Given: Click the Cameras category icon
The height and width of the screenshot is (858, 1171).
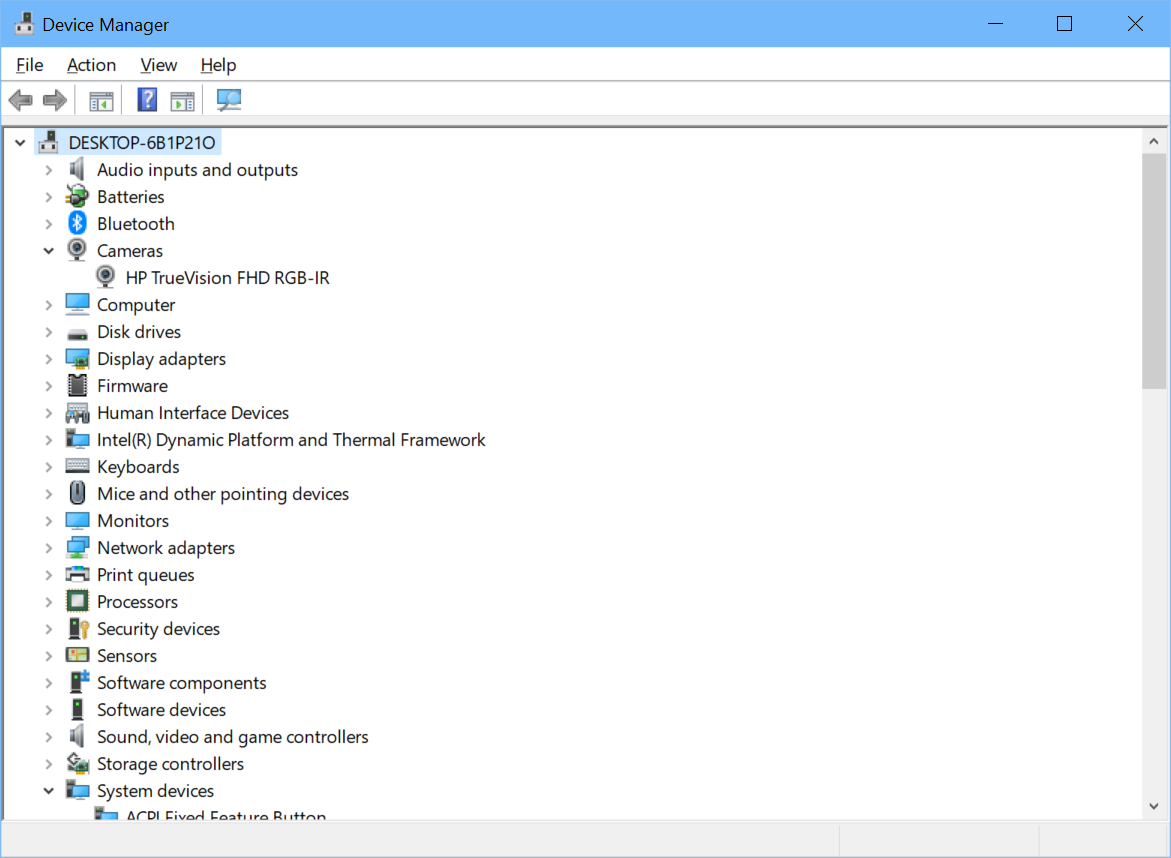Looking at the screenshot, I should click(77, 250).
